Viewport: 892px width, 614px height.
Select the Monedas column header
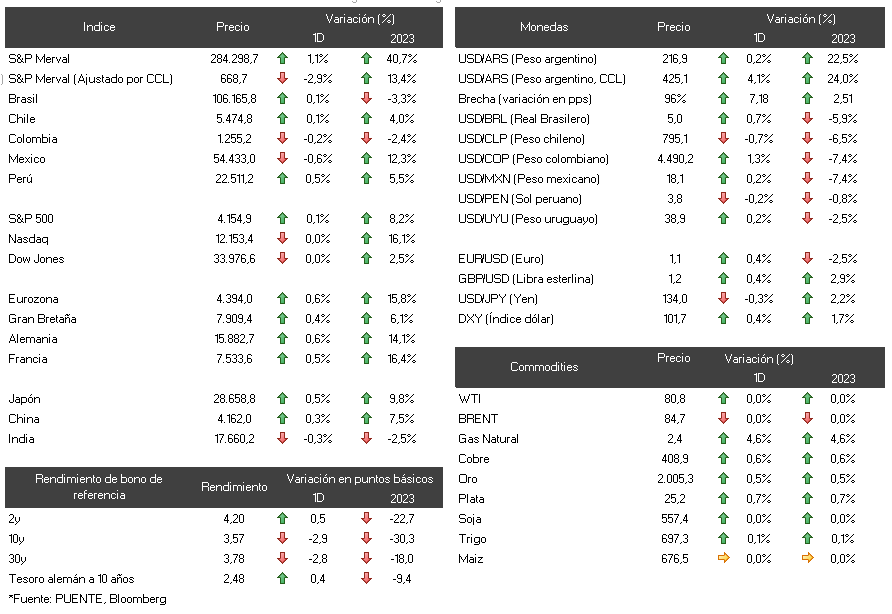click(544, 27)
